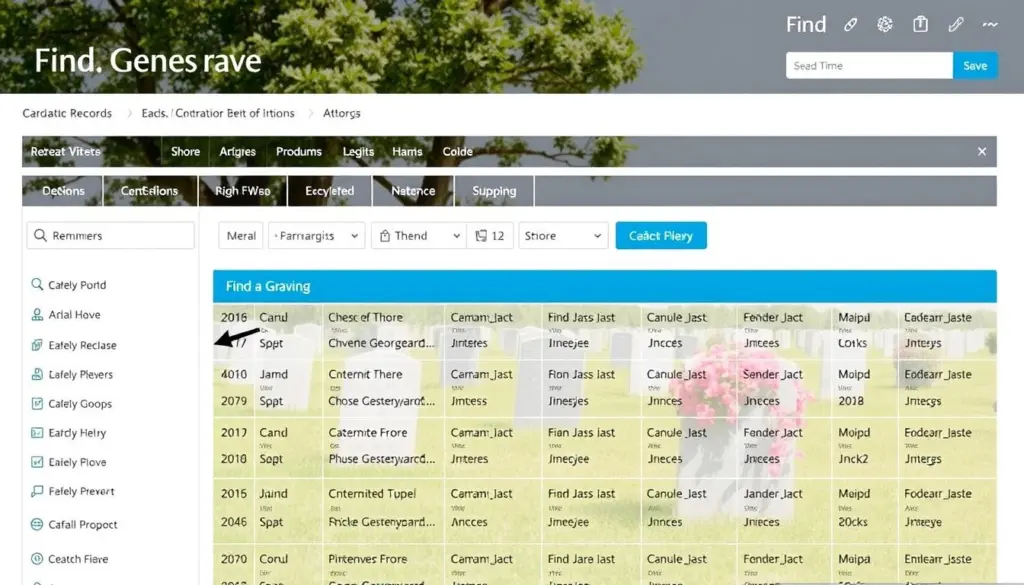This screenshot has height=585, width=1024.
Task: Focus the Remmers search field
Action: pos(110,235)
